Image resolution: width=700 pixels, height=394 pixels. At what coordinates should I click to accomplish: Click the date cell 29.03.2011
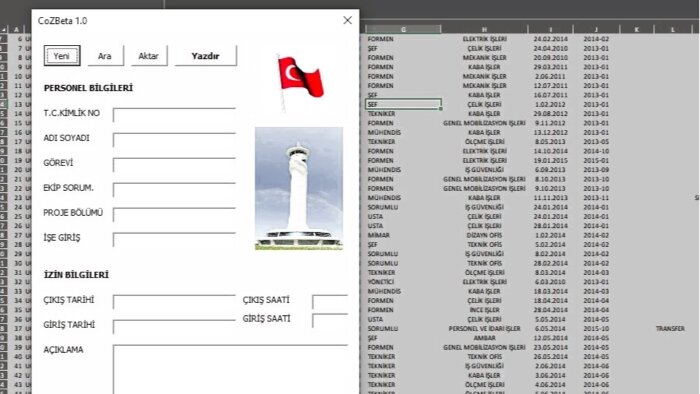(550, 67)
